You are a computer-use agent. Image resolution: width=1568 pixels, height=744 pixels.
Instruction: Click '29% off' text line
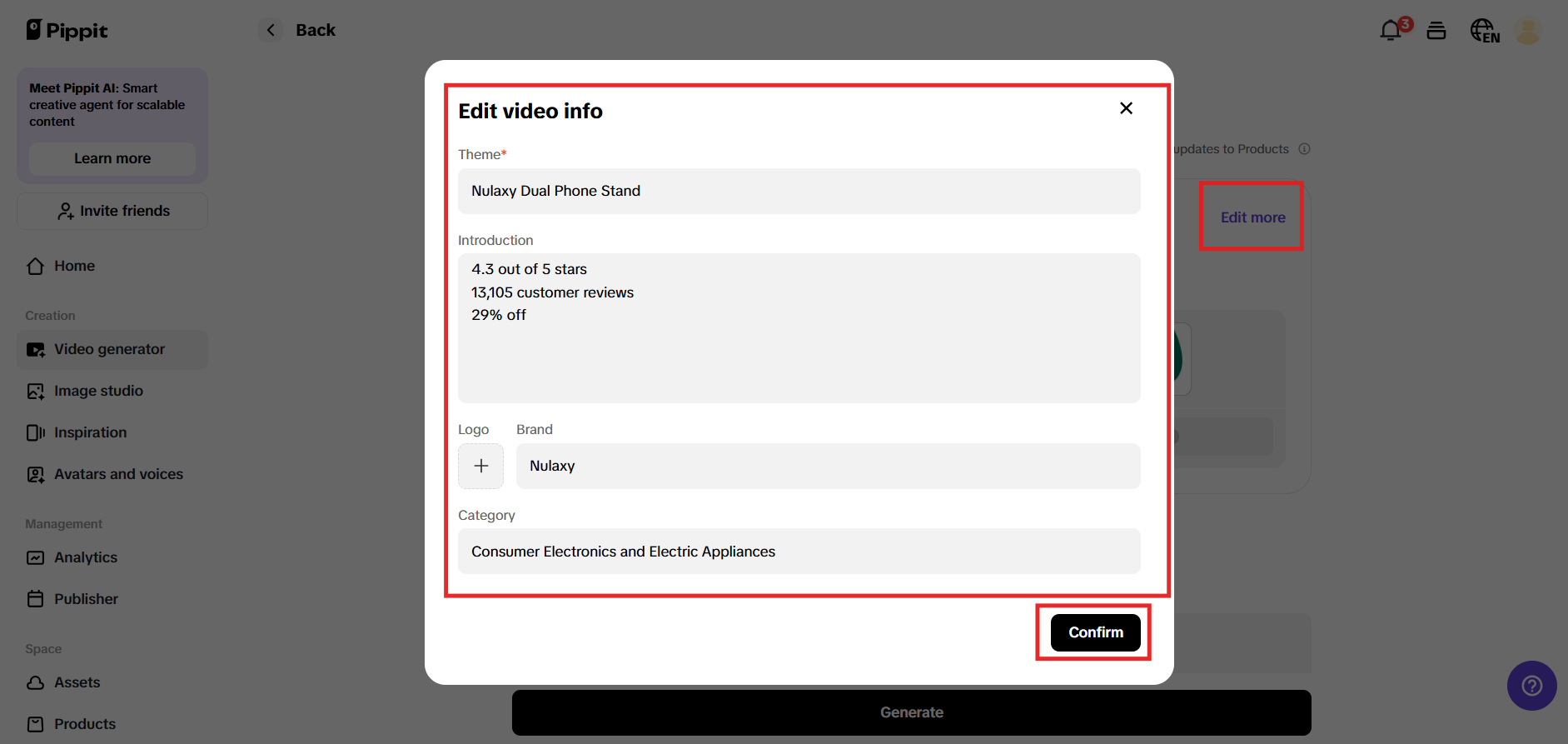click(x=499, y=315)
